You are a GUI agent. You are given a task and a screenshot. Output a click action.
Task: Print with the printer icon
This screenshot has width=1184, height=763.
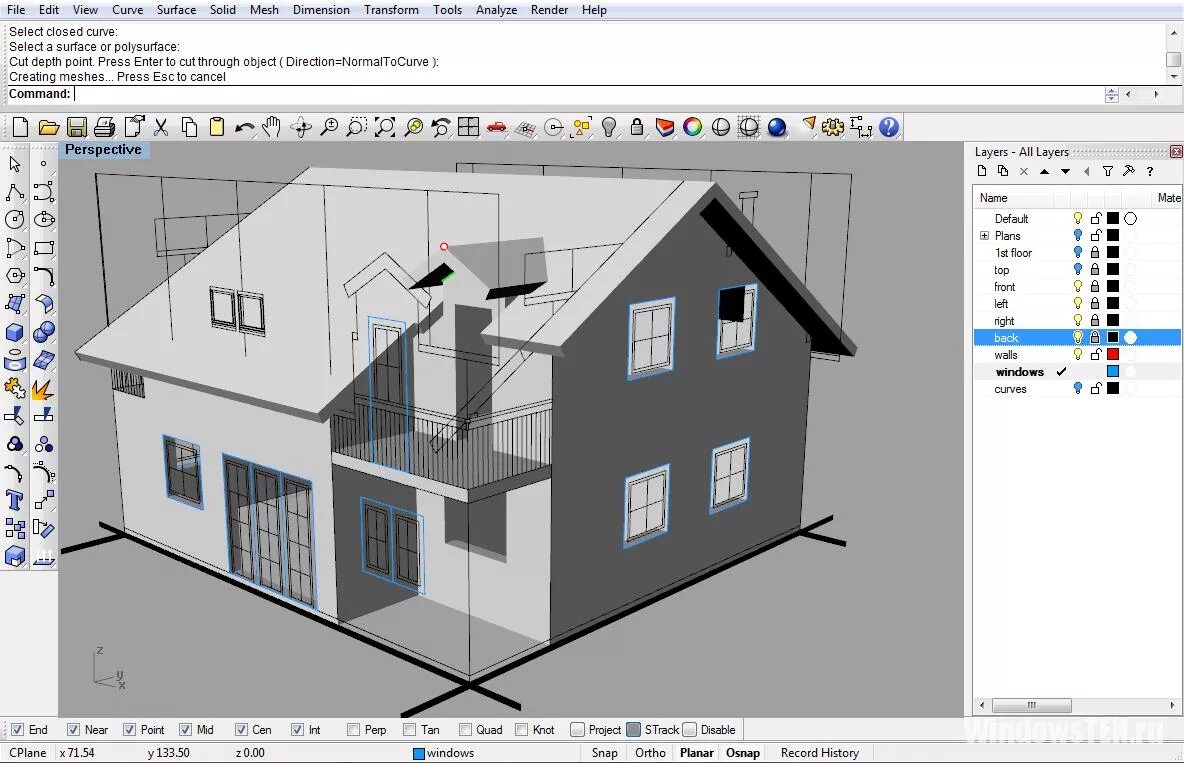point(105,127)
